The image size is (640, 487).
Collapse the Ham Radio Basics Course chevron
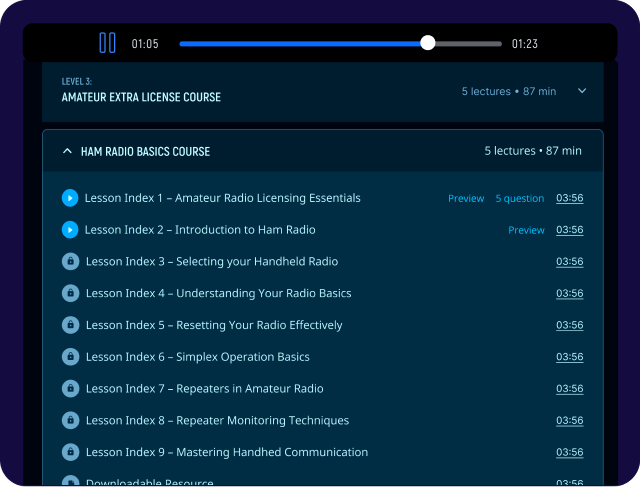click(67, 151)
